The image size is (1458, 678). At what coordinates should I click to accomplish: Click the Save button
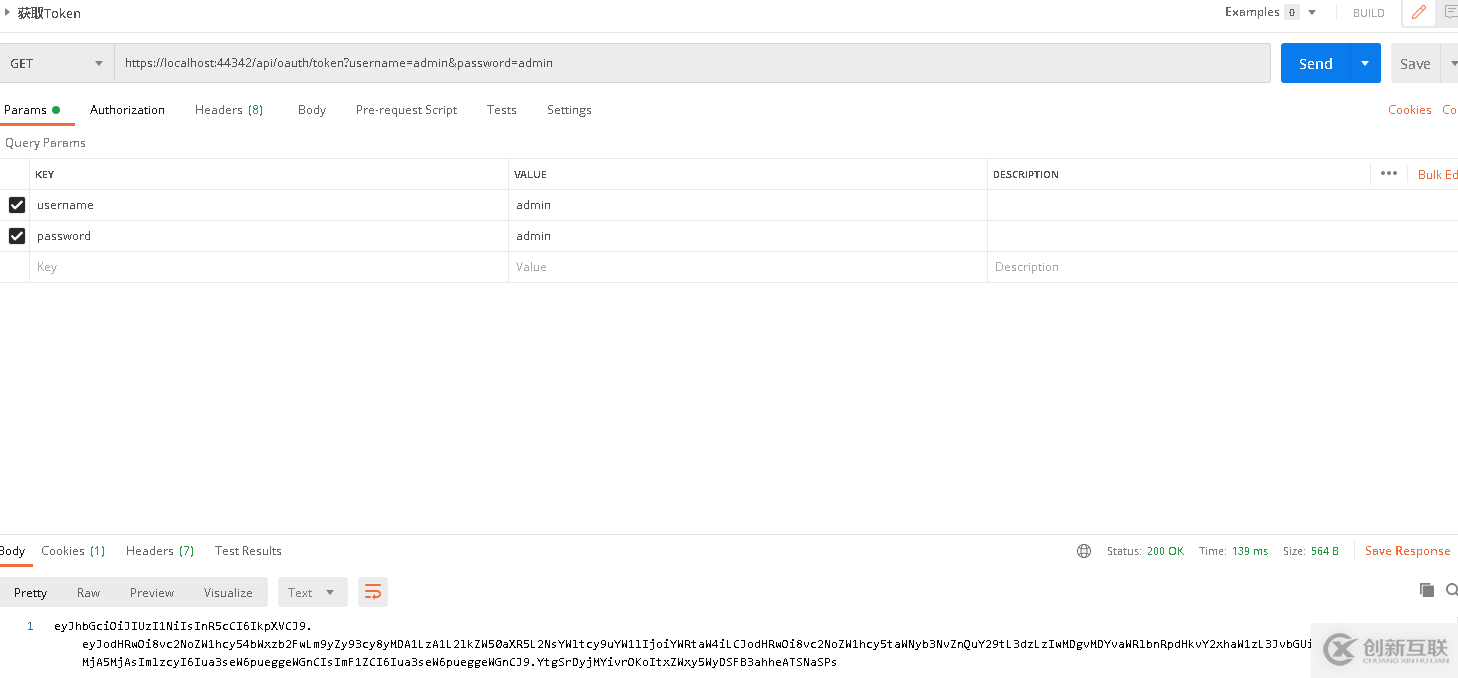1415,63
